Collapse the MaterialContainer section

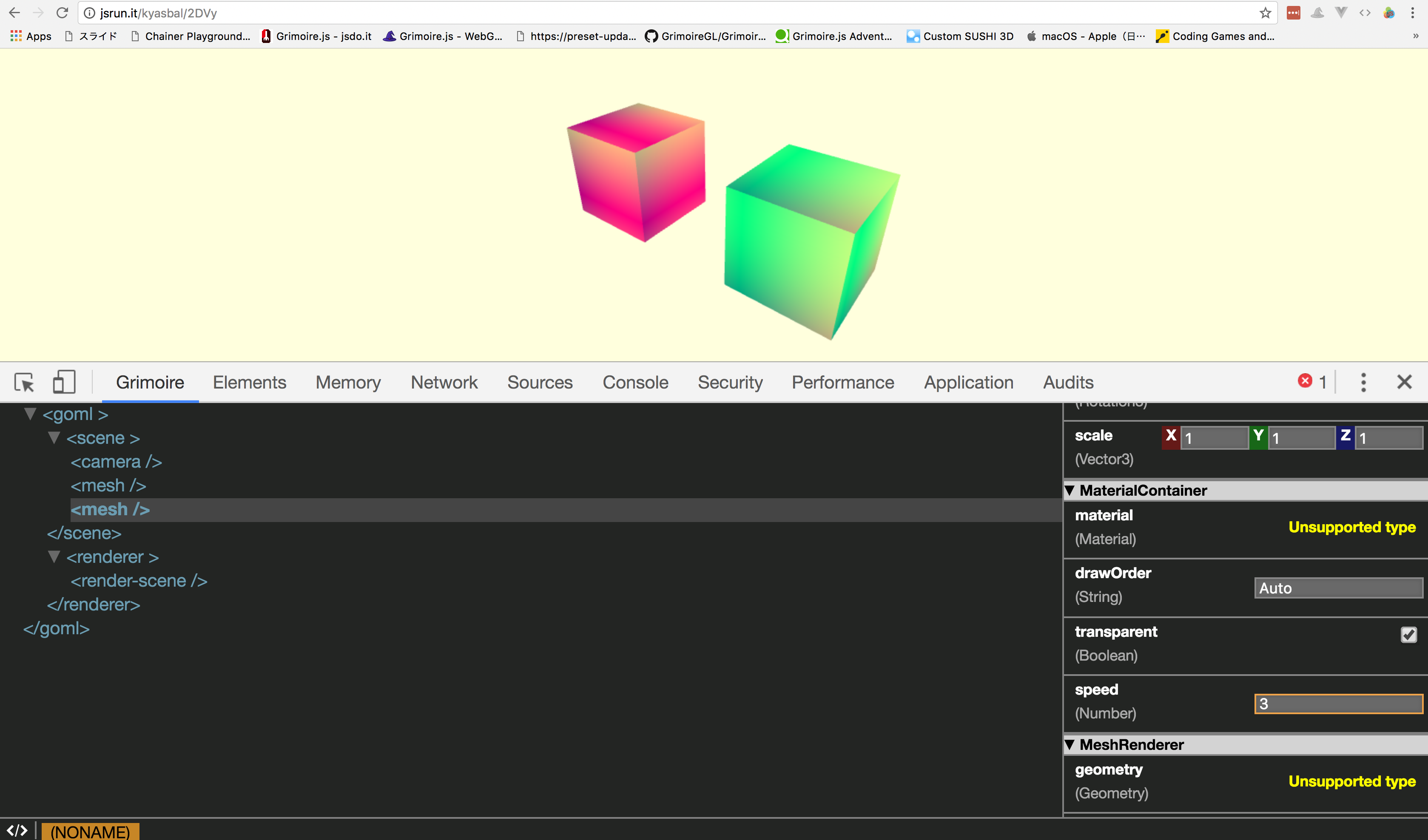1070,490
